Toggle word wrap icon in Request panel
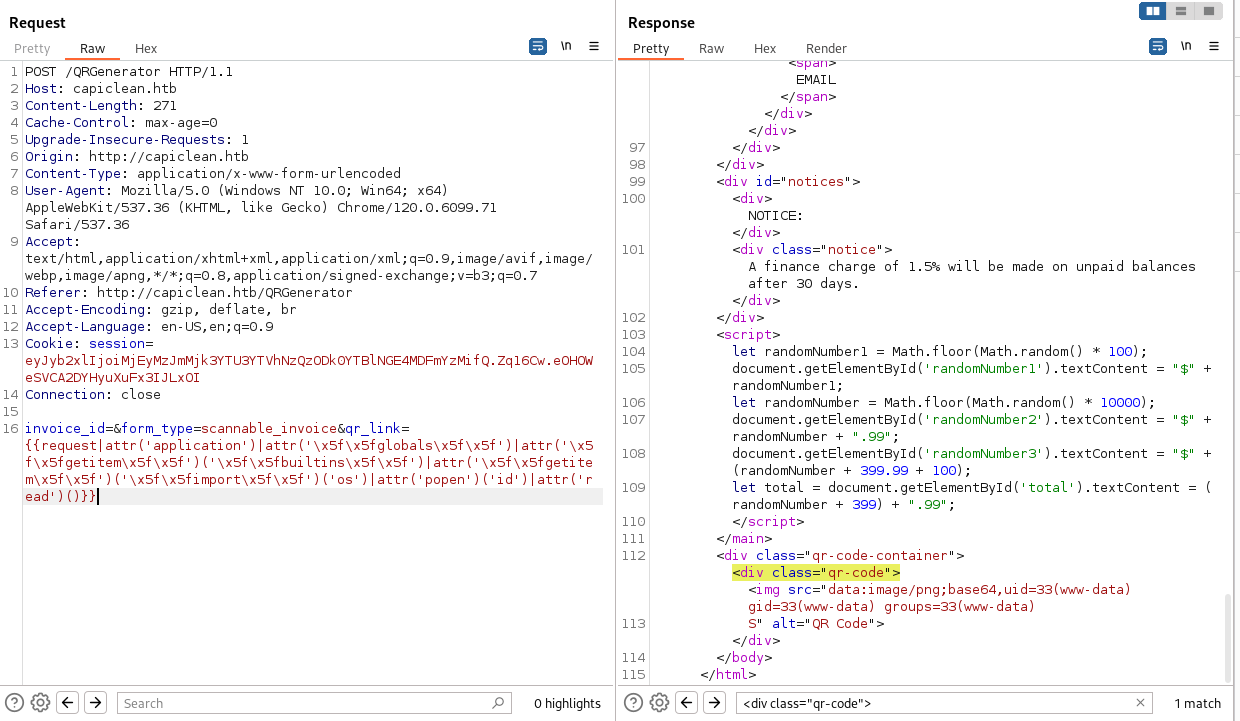Image resolution: width=1240 pixels, height=721 pixels. pos(538,46)
